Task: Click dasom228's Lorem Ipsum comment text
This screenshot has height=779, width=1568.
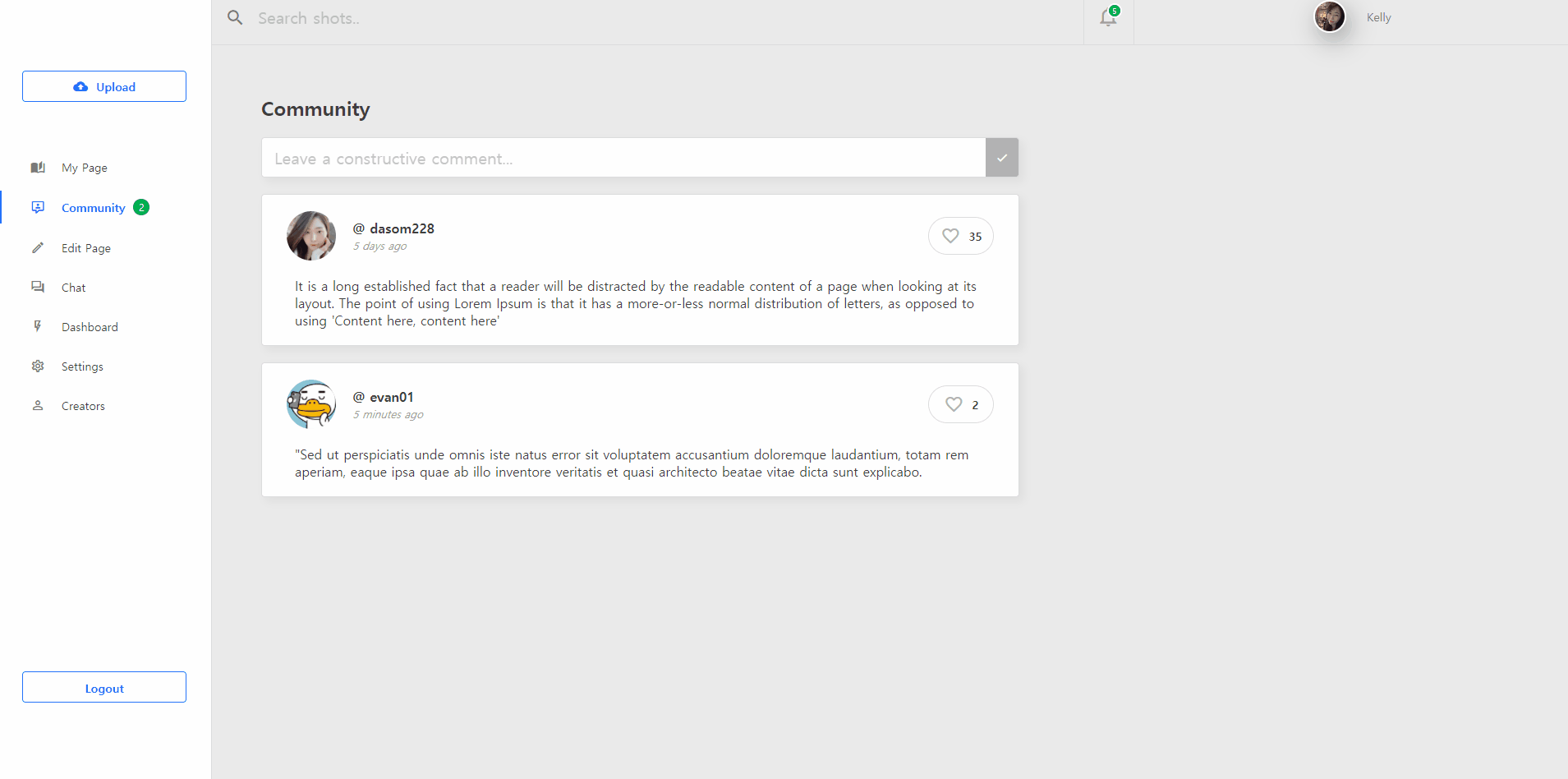Action: (x=636, y=303)
